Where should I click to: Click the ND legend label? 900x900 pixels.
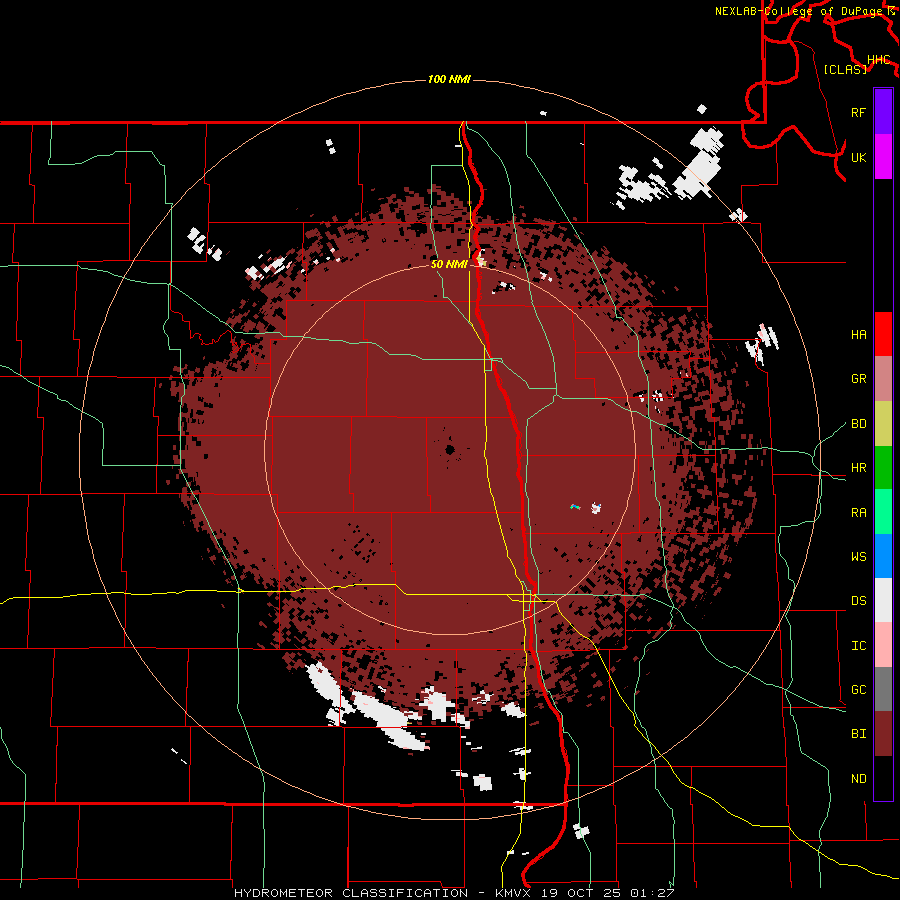tap(858, 779)
